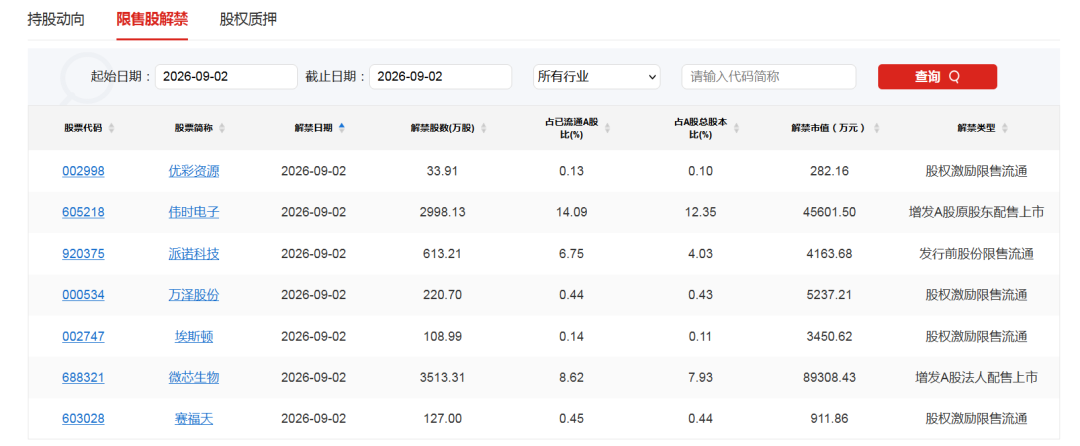
Task: Open stock code link 603028
Action: 83,419
